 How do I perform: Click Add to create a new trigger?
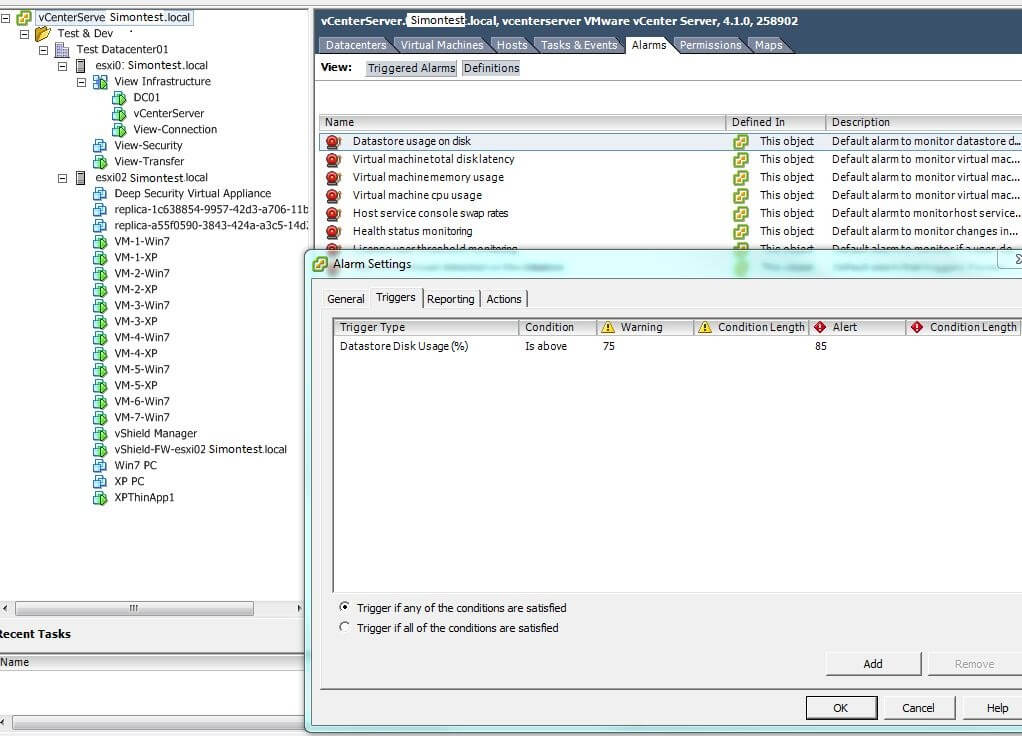click(873, 664)
